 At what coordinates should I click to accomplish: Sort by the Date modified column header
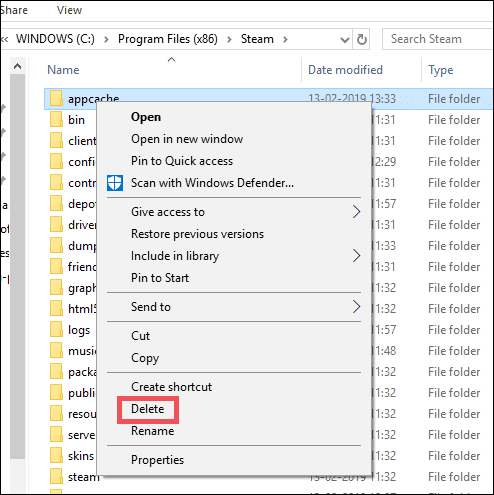coord(345,70)
